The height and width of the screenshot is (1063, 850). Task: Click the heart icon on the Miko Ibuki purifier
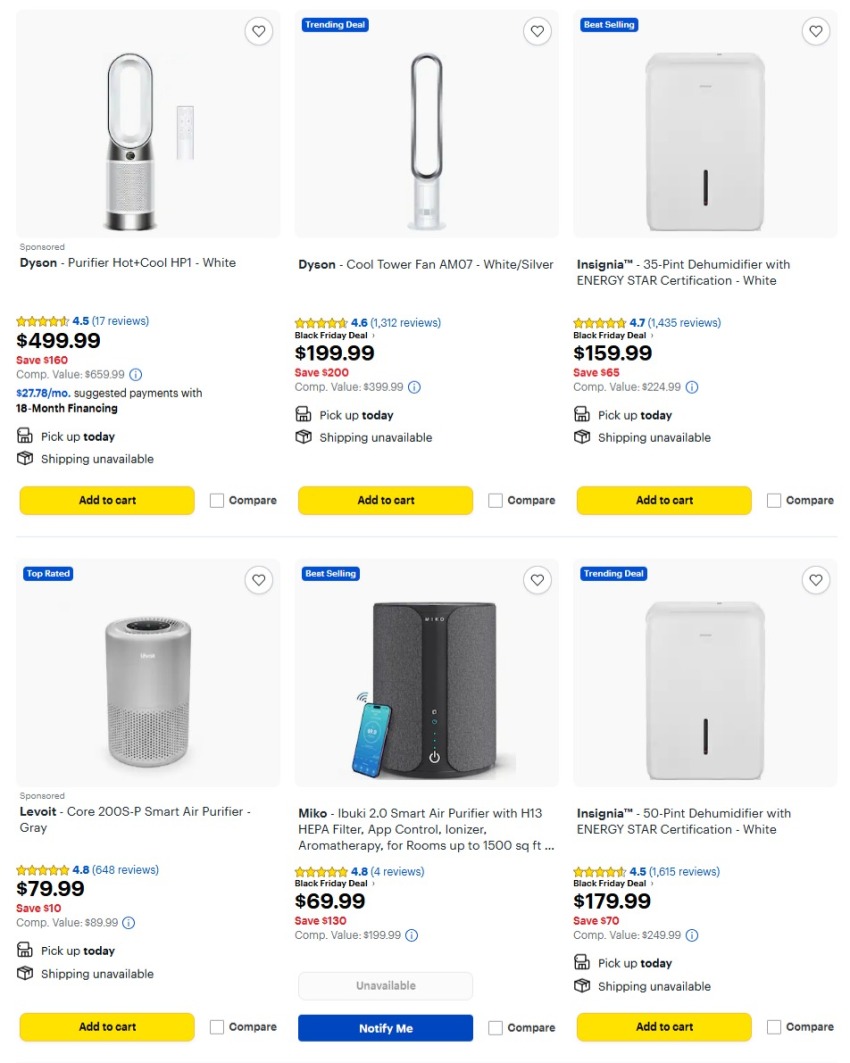click(537, 580)
